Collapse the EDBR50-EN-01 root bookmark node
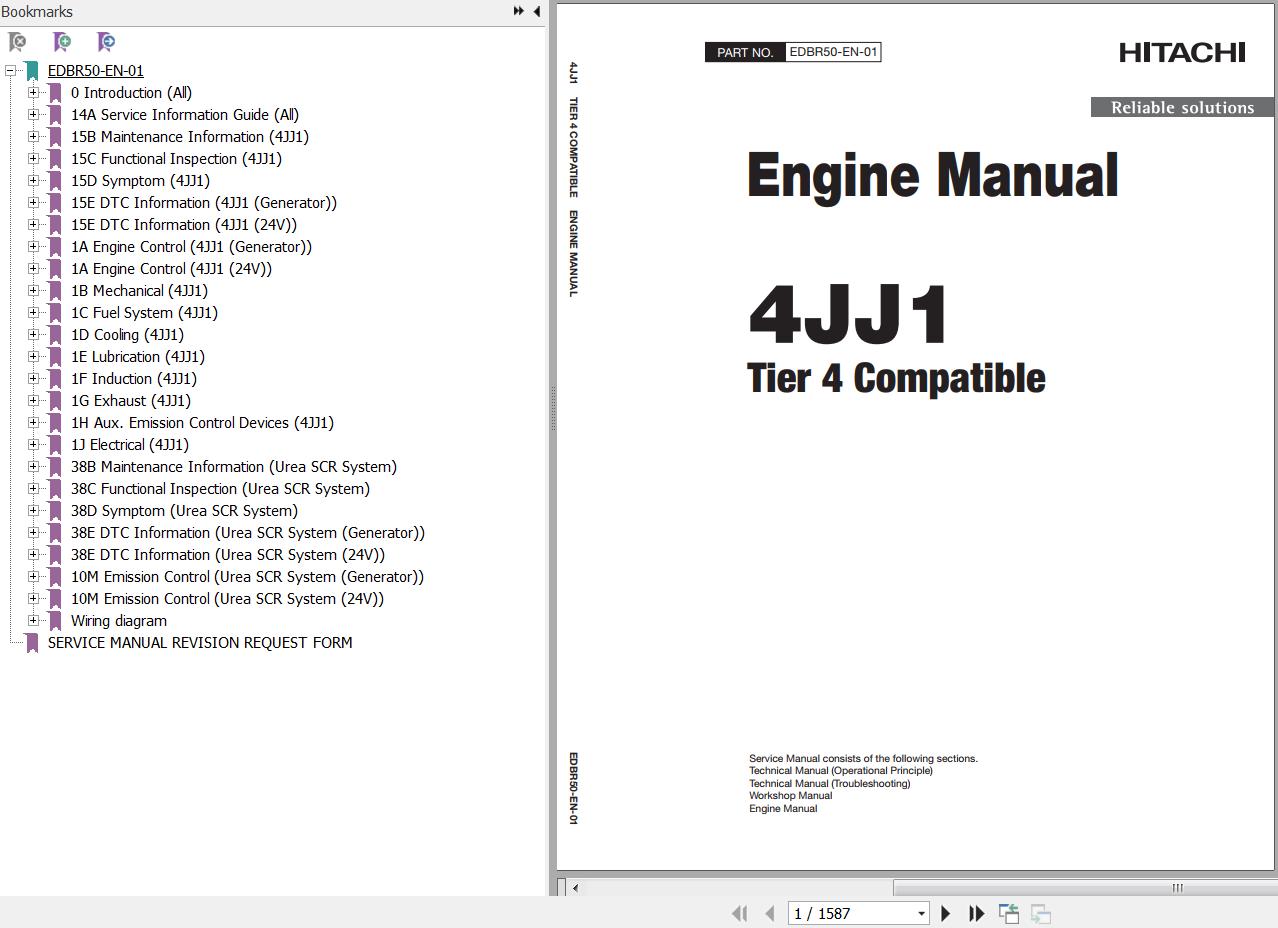This screenshot has height=928, width=1278. click(10, 71)
